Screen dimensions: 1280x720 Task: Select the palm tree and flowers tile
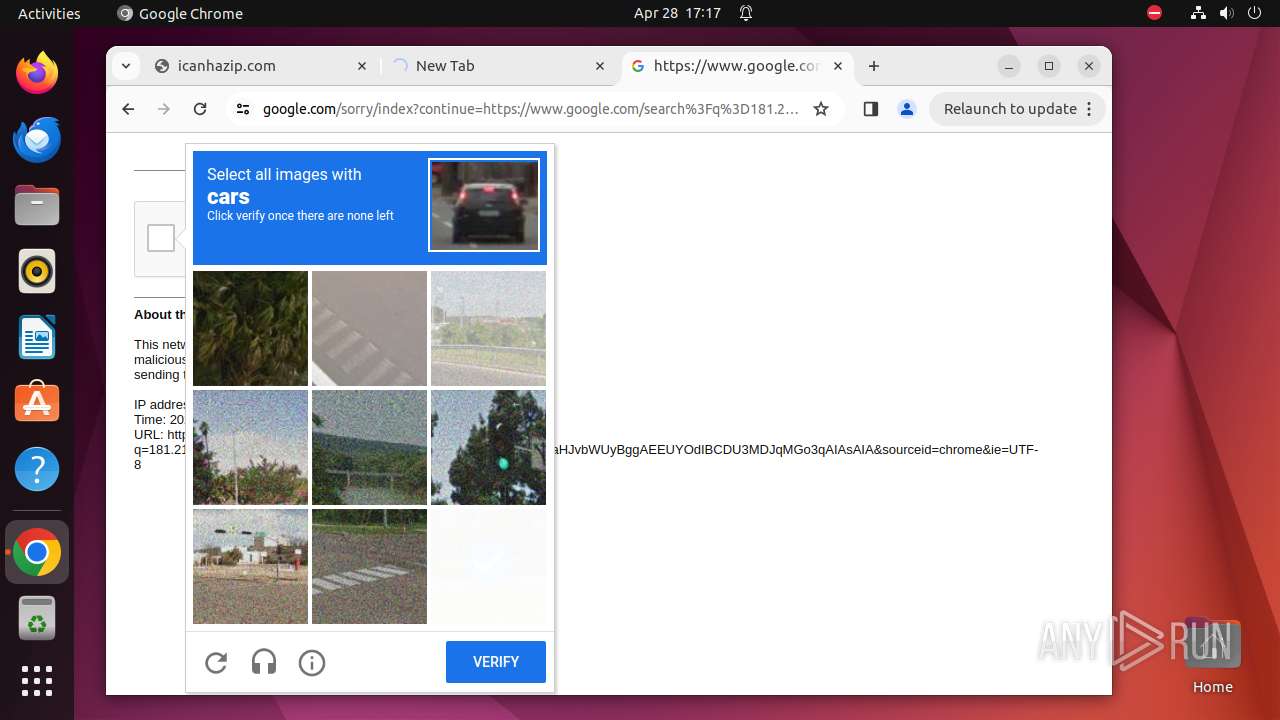tap(250, 447)
